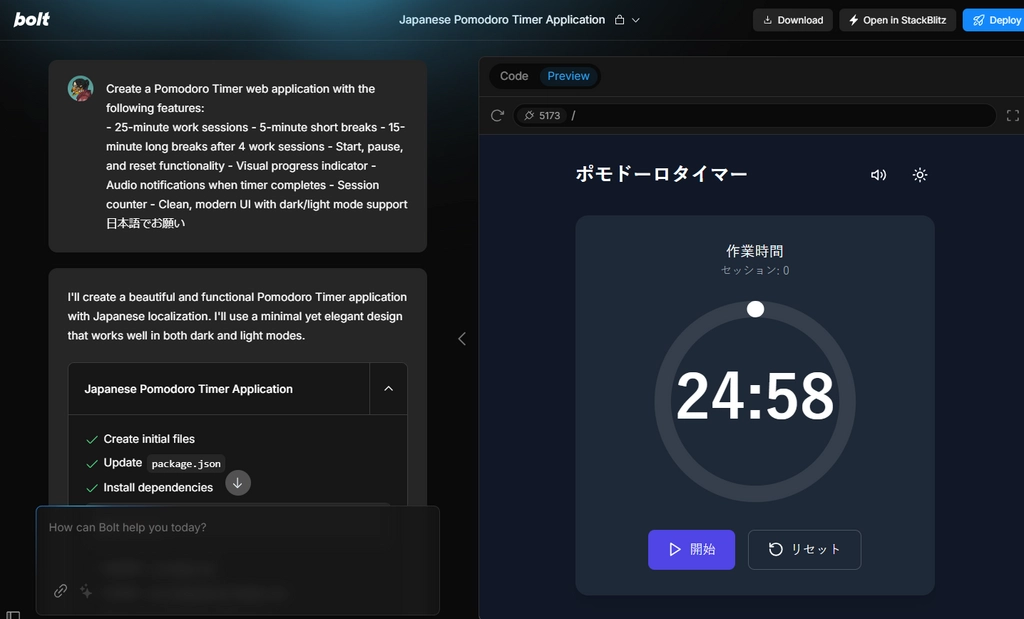This screenshot has width=1024, height=619.
Task: Click the scroll-to-bottom arrow button
Action: pyautogui.click(x=238, y=483)
